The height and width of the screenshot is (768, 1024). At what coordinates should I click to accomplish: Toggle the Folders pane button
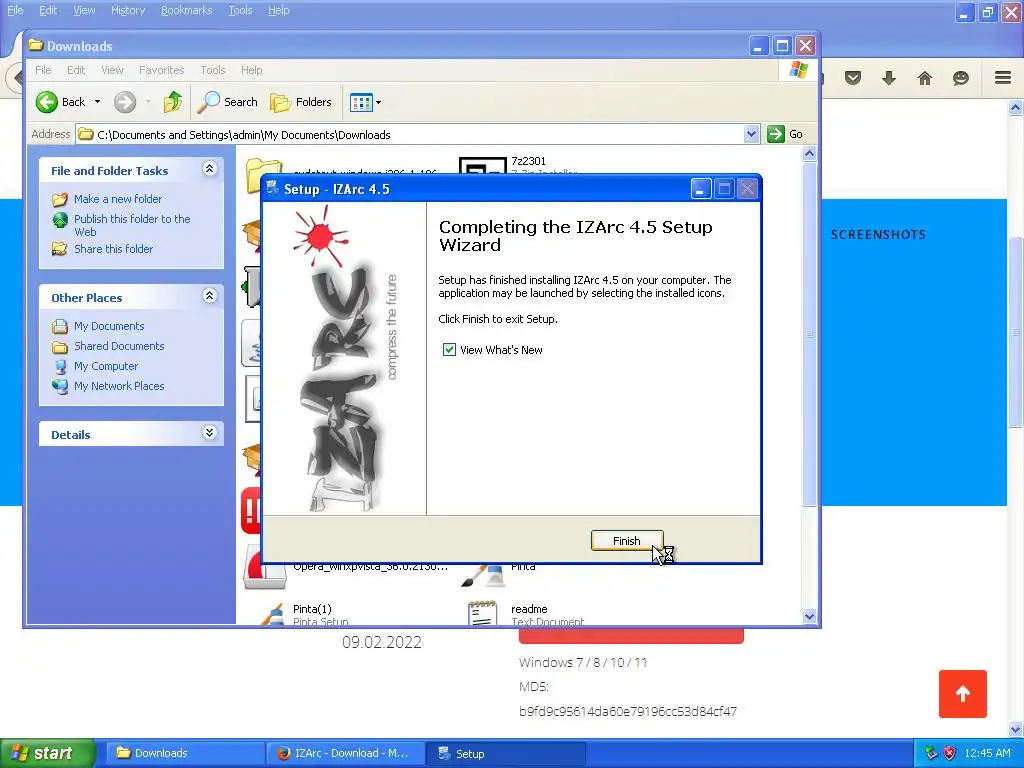(301, 102)
